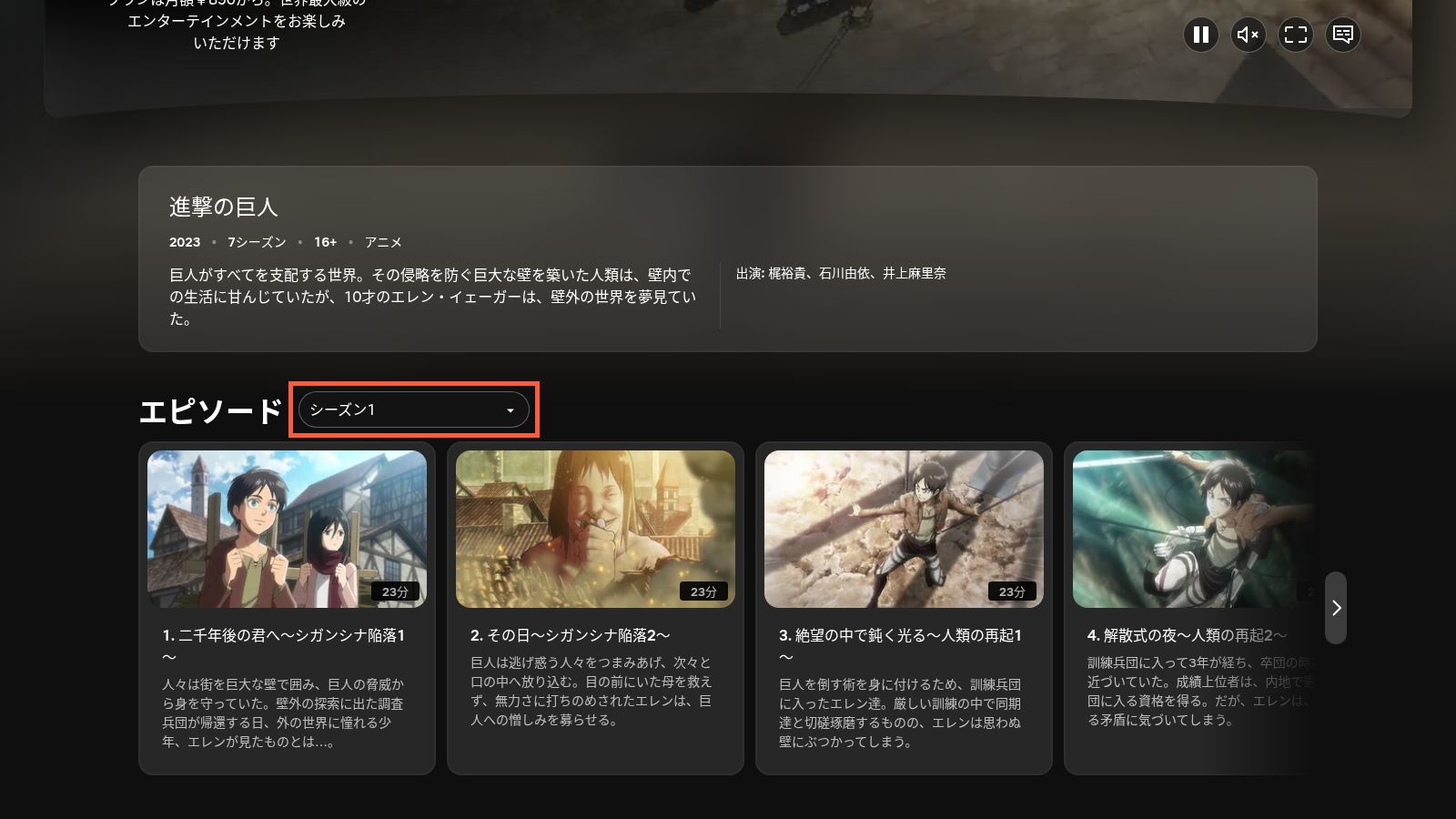The image size is (1456, 819).
Task: Select title 4. 解散式の夜〜人類の再起2〜
Action: (1188, 635)
